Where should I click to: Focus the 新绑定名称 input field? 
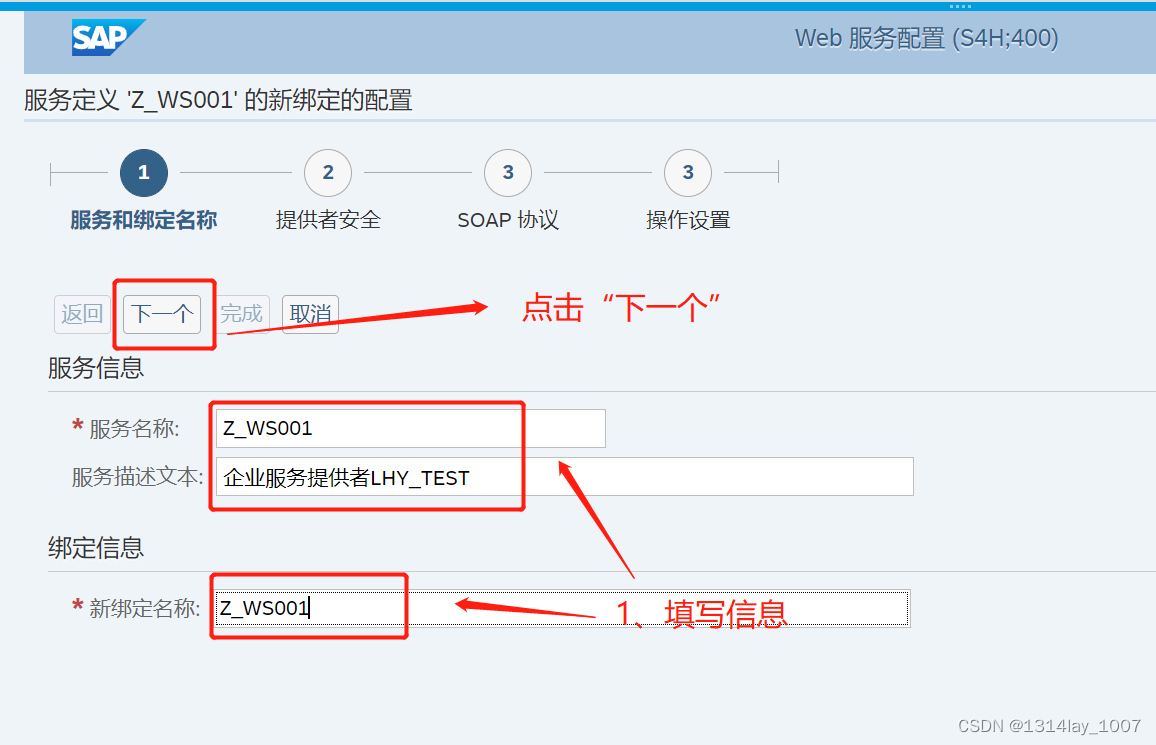(563, 608)
